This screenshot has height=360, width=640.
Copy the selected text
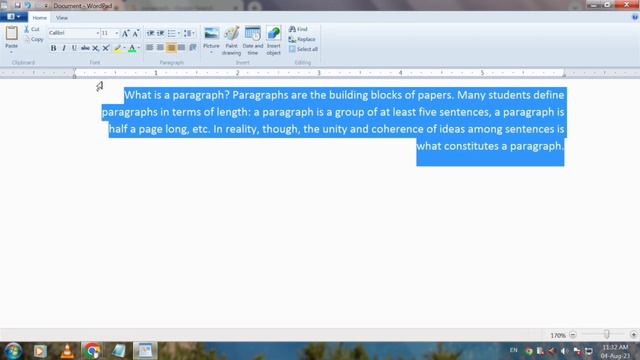[x=34, y=39]
